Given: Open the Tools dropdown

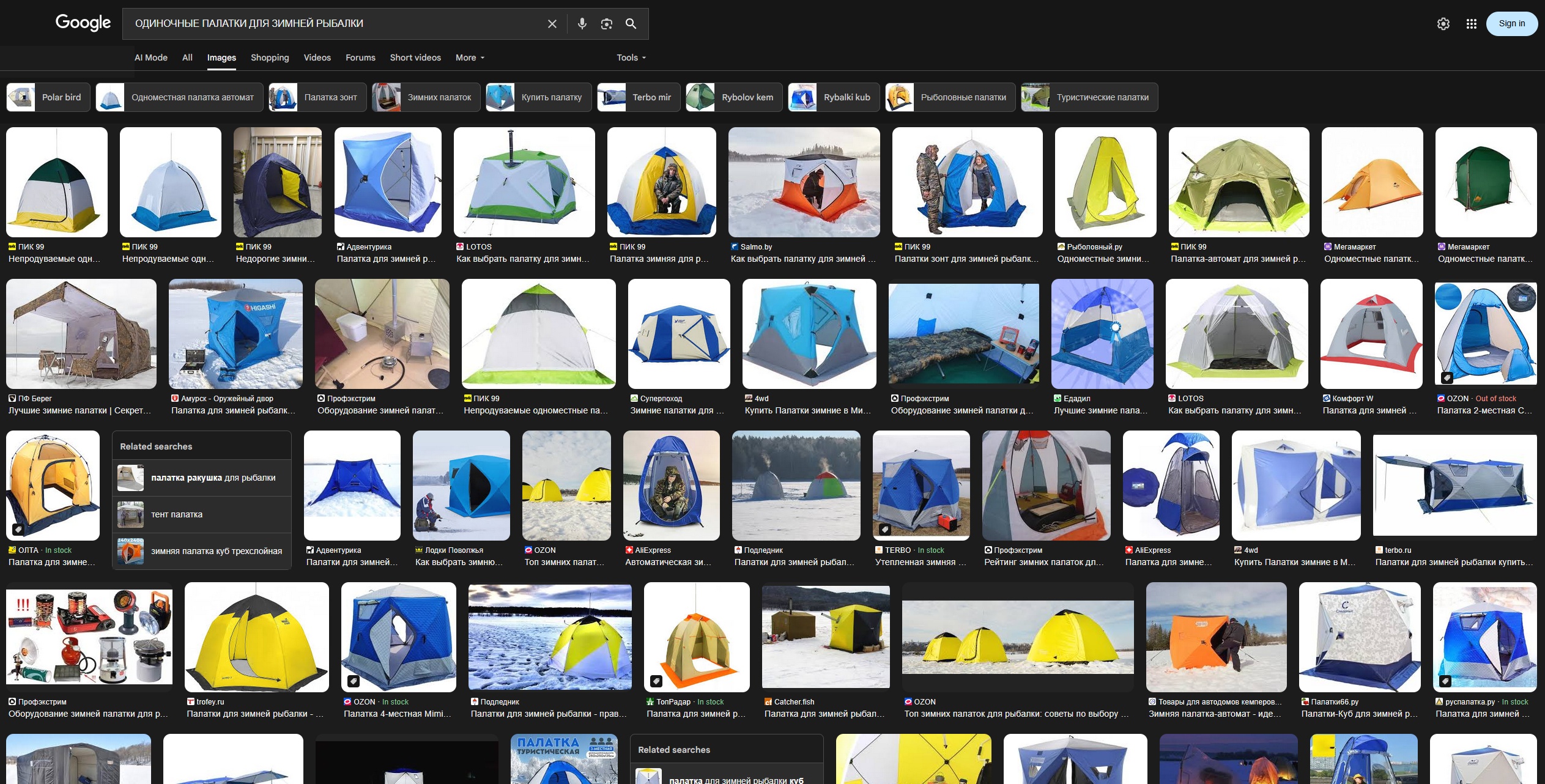Looking at the screenshot, I should point(631,57).
